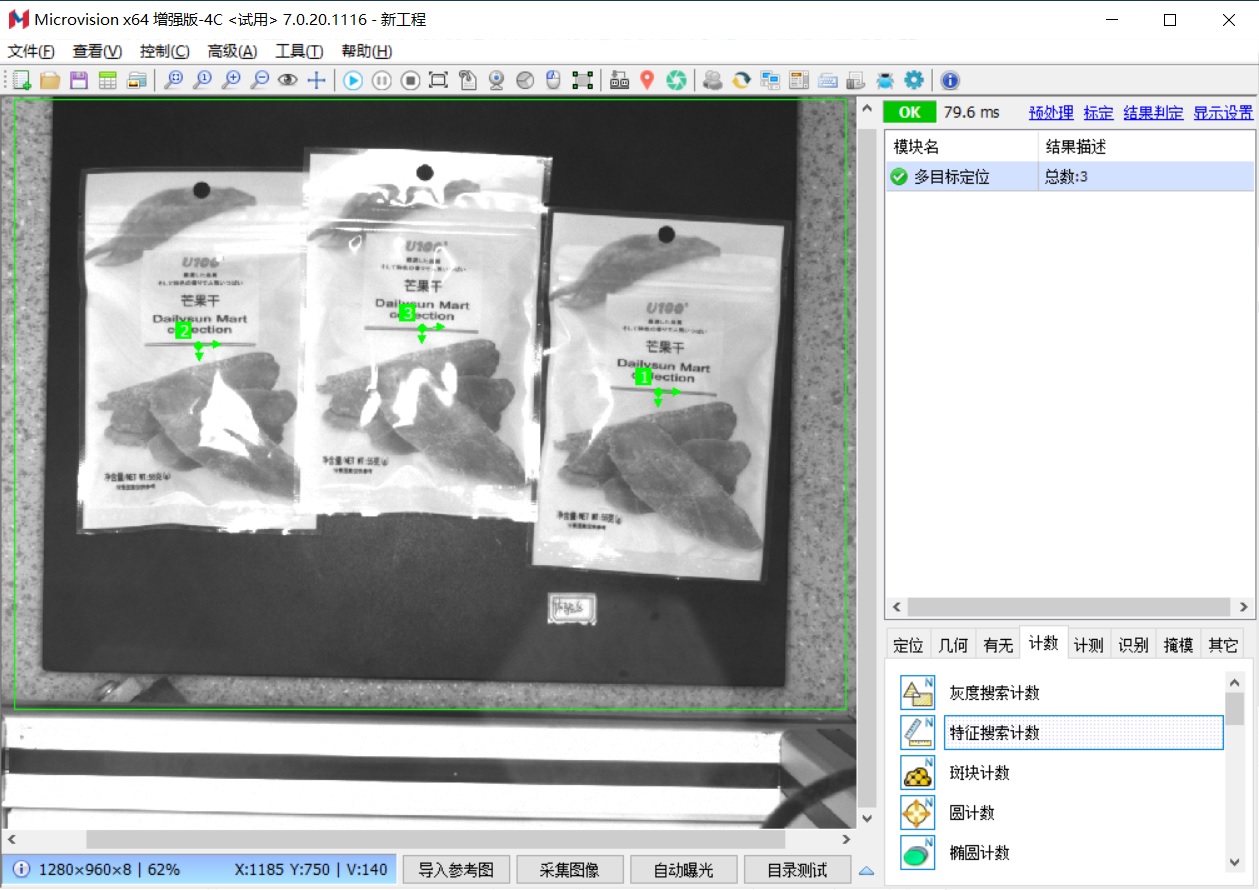Click the mouse-shaped toolbar icon
1259x890 pixels.
(554, 81)
